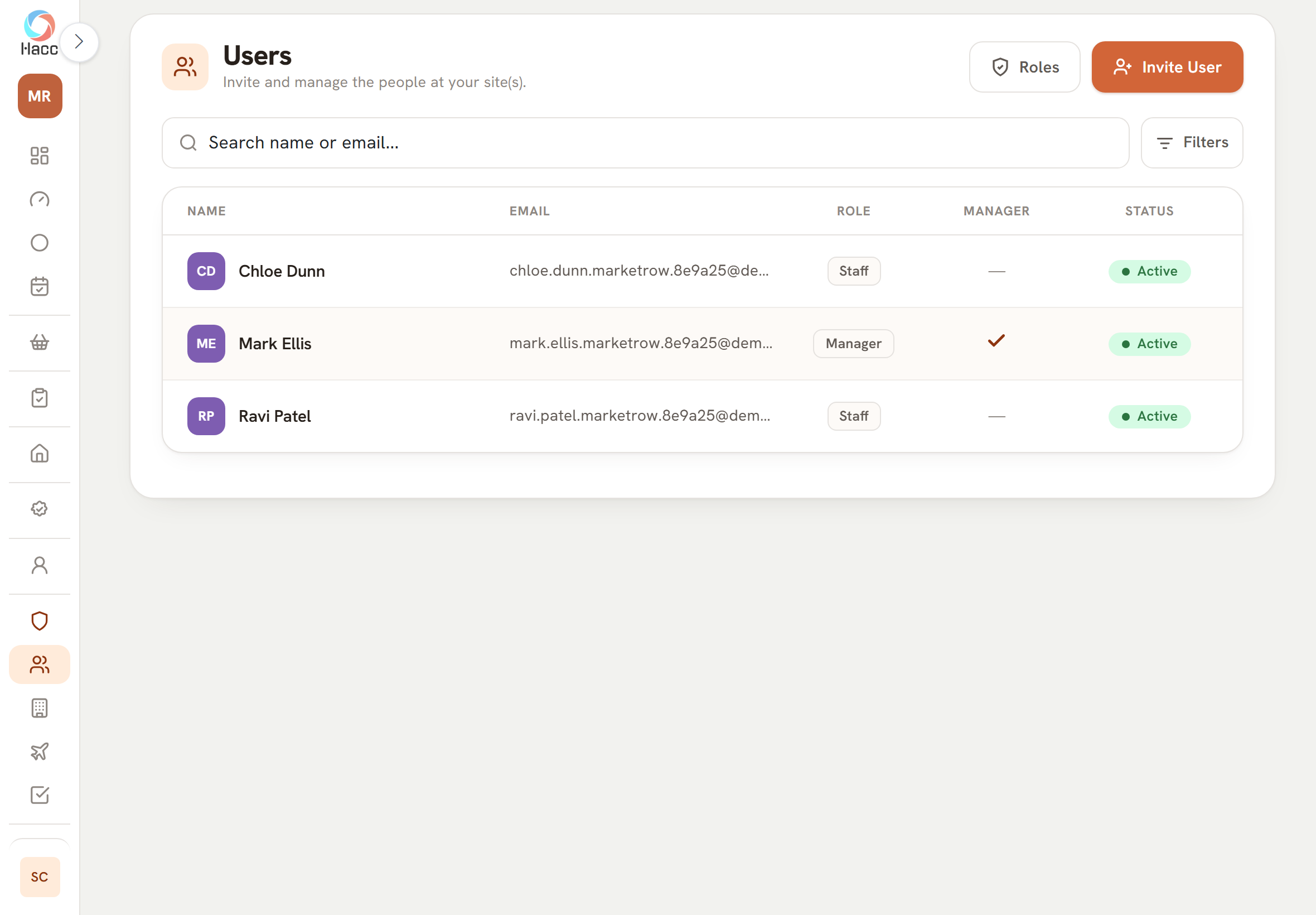The image size is (1316, 915).
Task: Click the MANAGER column header
Action: tap(996, 211)
